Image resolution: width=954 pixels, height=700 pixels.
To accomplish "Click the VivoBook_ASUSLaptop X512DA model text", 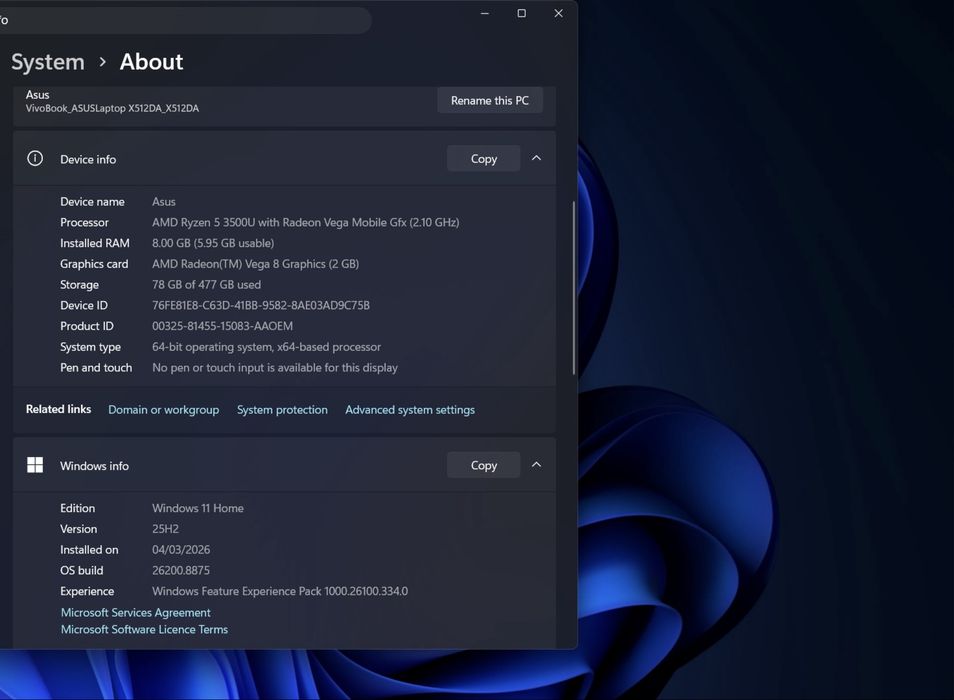I will pos(113,108).
